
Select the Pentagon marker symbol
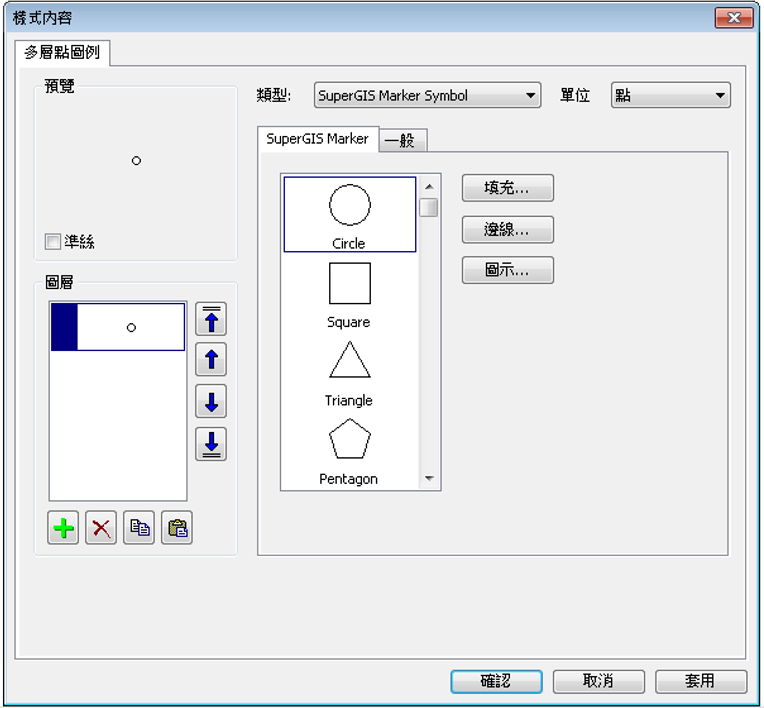[350, 452]
